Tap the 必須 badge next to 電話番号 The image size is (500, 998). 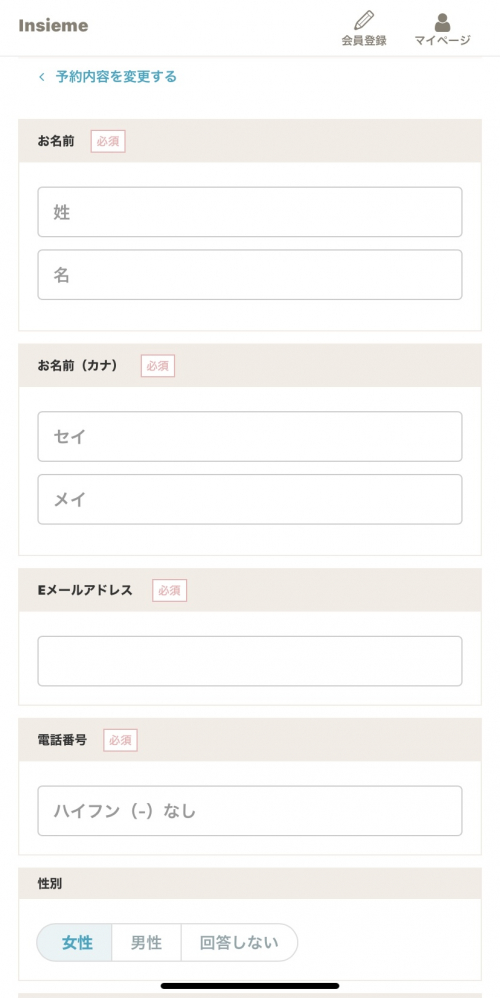(x=120, y=740)
